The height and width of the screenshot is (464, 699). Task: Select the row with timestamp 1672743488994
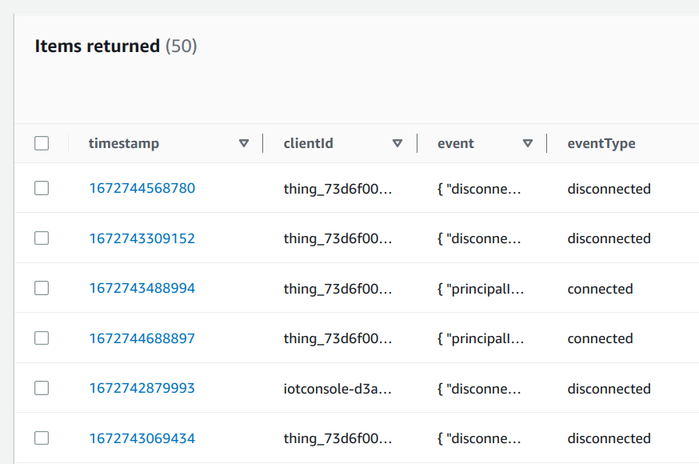[42, 288]
